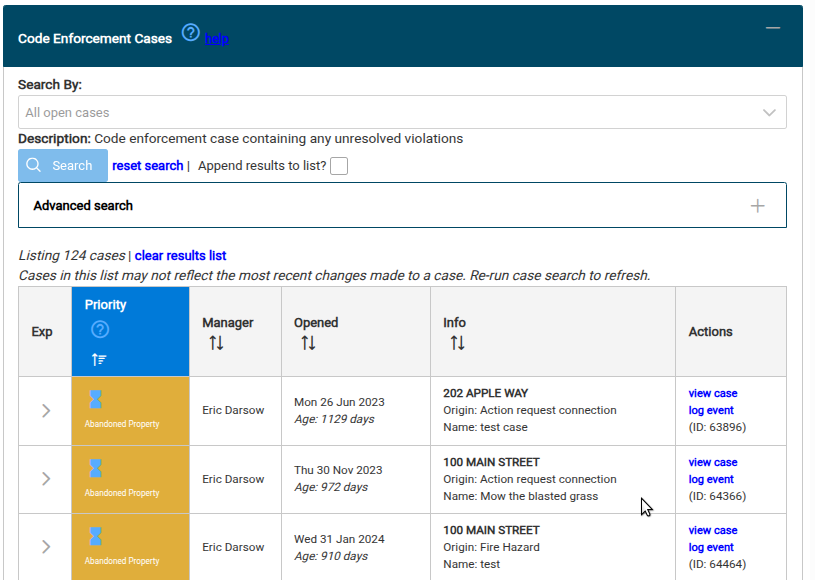Click the reset search link
This screenshot has width=815, height=580.
click(x=148, y=166)
